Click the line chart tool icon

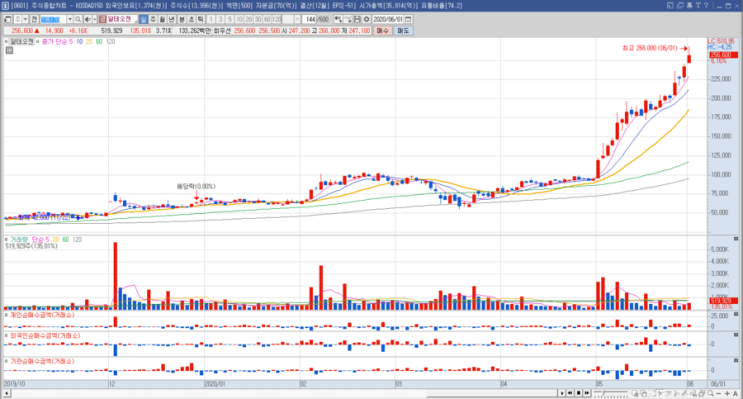[x=348, y=19]
